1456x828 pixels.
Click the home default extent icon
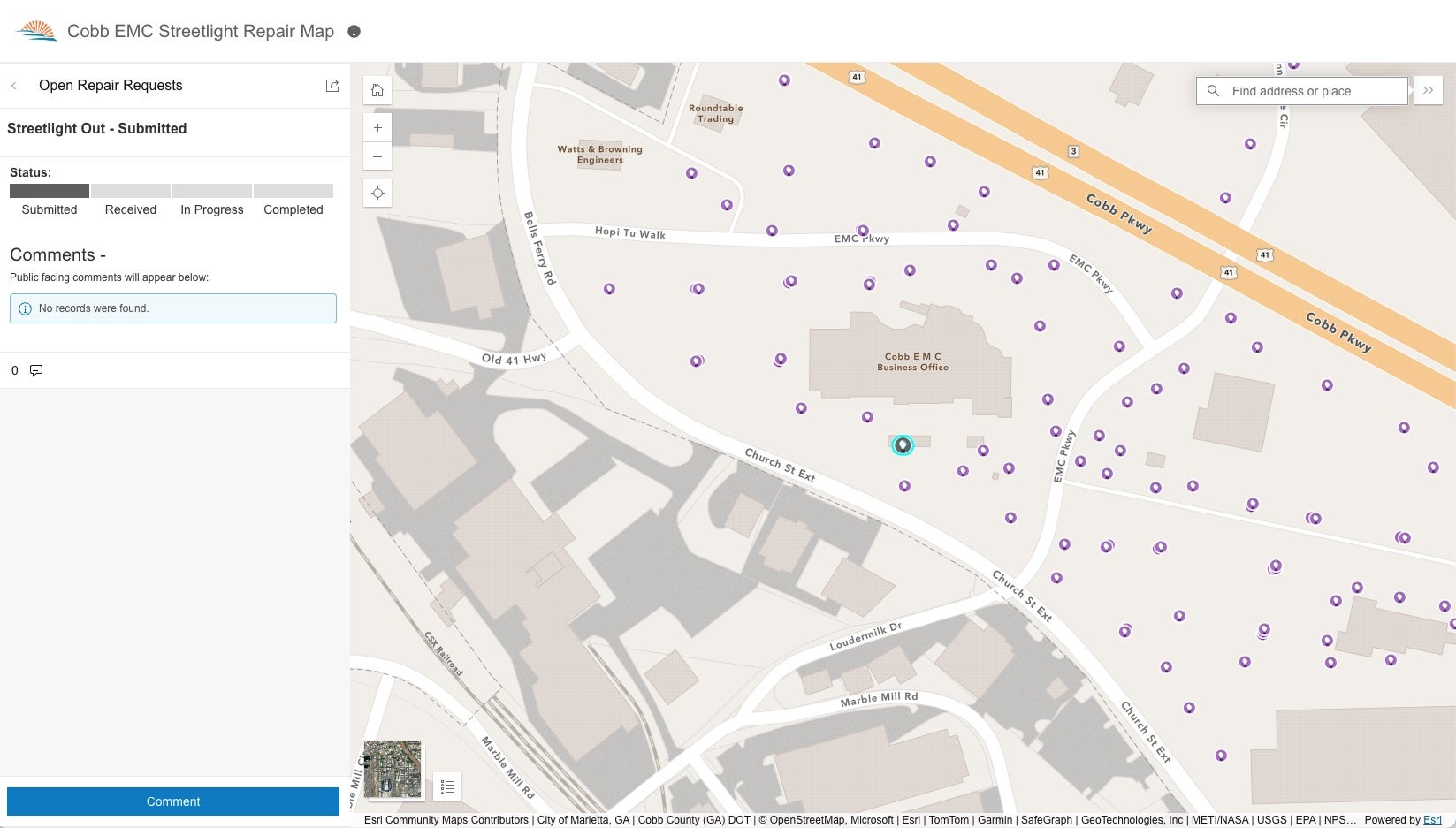tap(377, 89)
